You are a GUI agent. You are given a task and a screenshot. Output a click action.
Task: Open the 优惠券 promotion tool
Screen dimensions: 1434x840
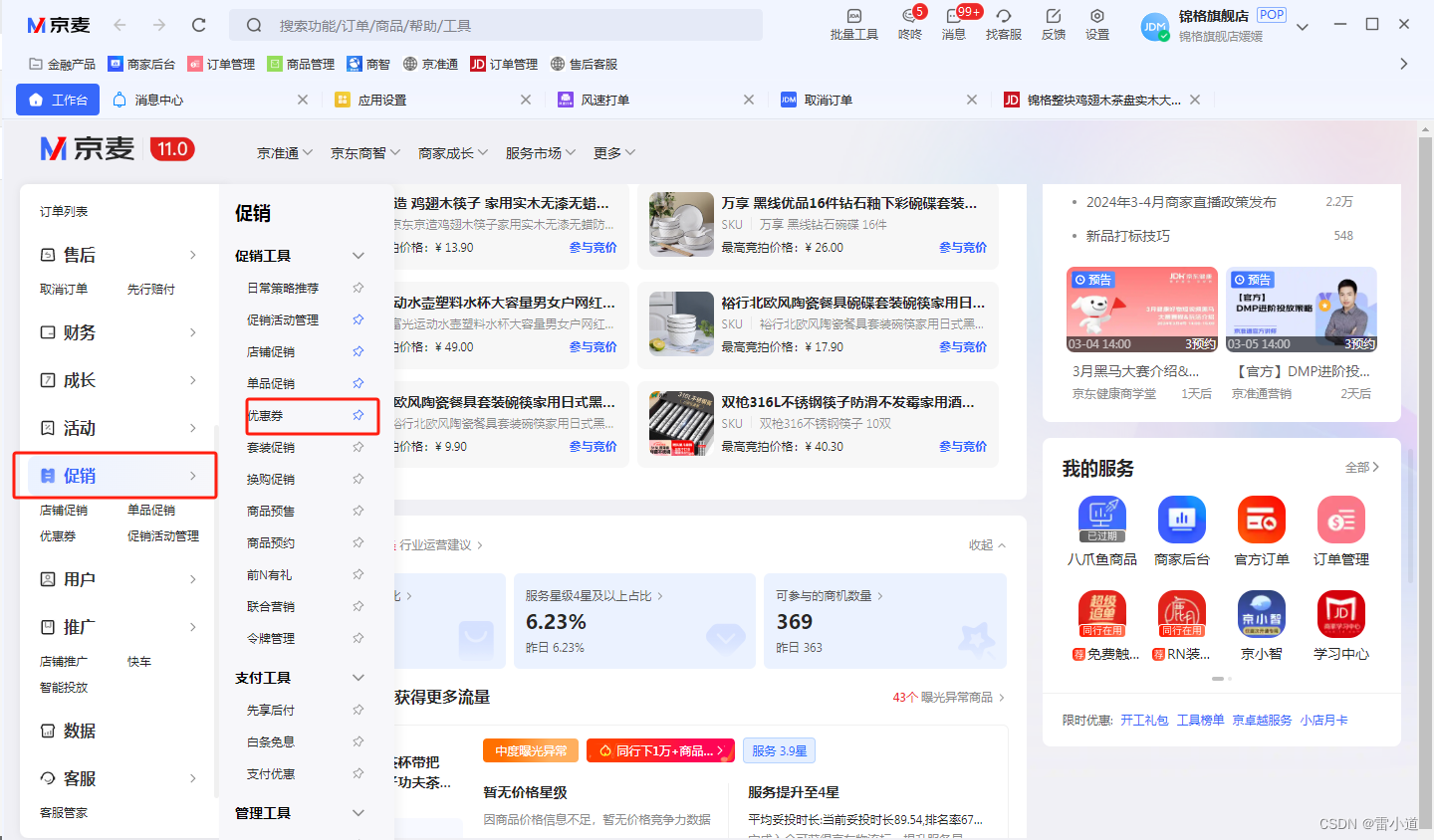point(265,416)
